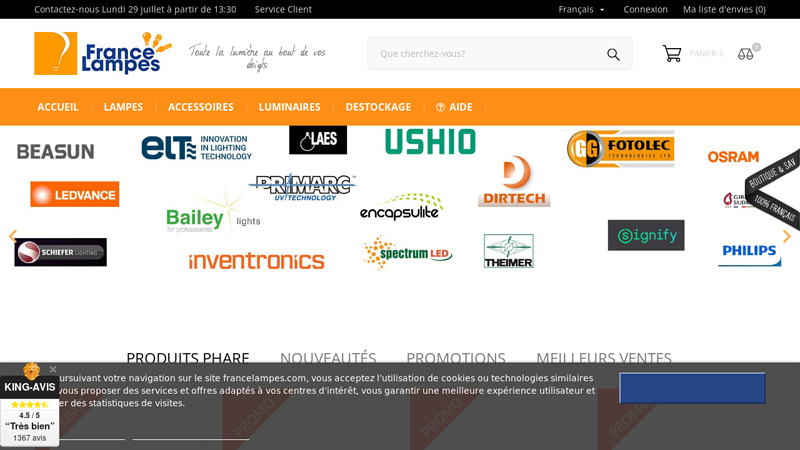The height and width of the screenshot is (450, 800).
Task: Select the PRODUITS PHARE tab
Action: 188,357
